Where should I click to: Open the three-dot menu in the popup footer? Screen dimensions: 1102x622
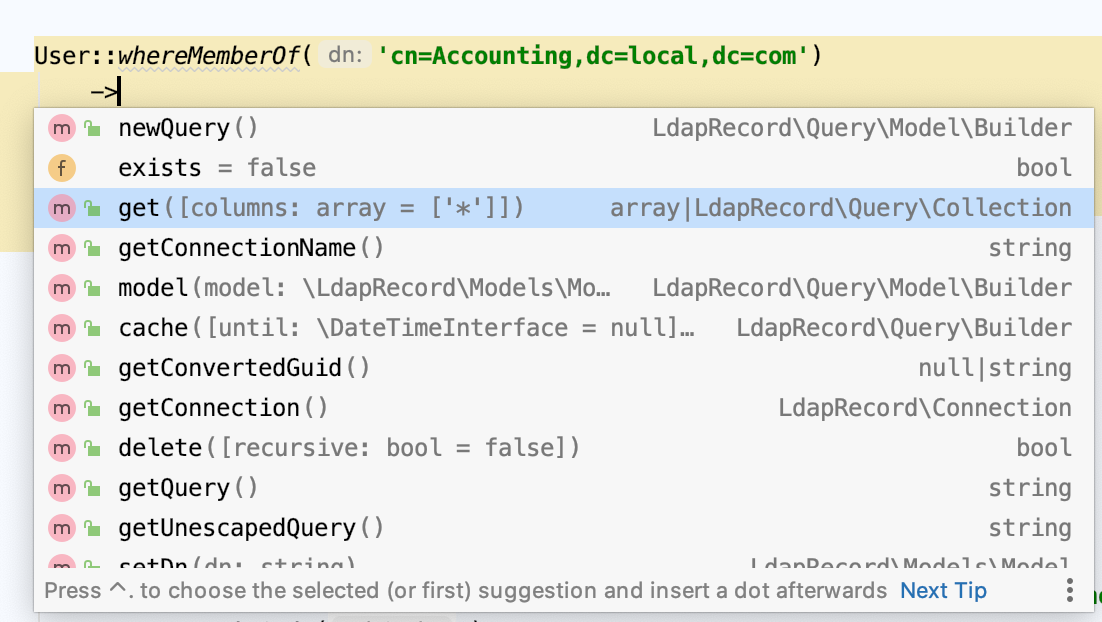tap(1068, 590)
